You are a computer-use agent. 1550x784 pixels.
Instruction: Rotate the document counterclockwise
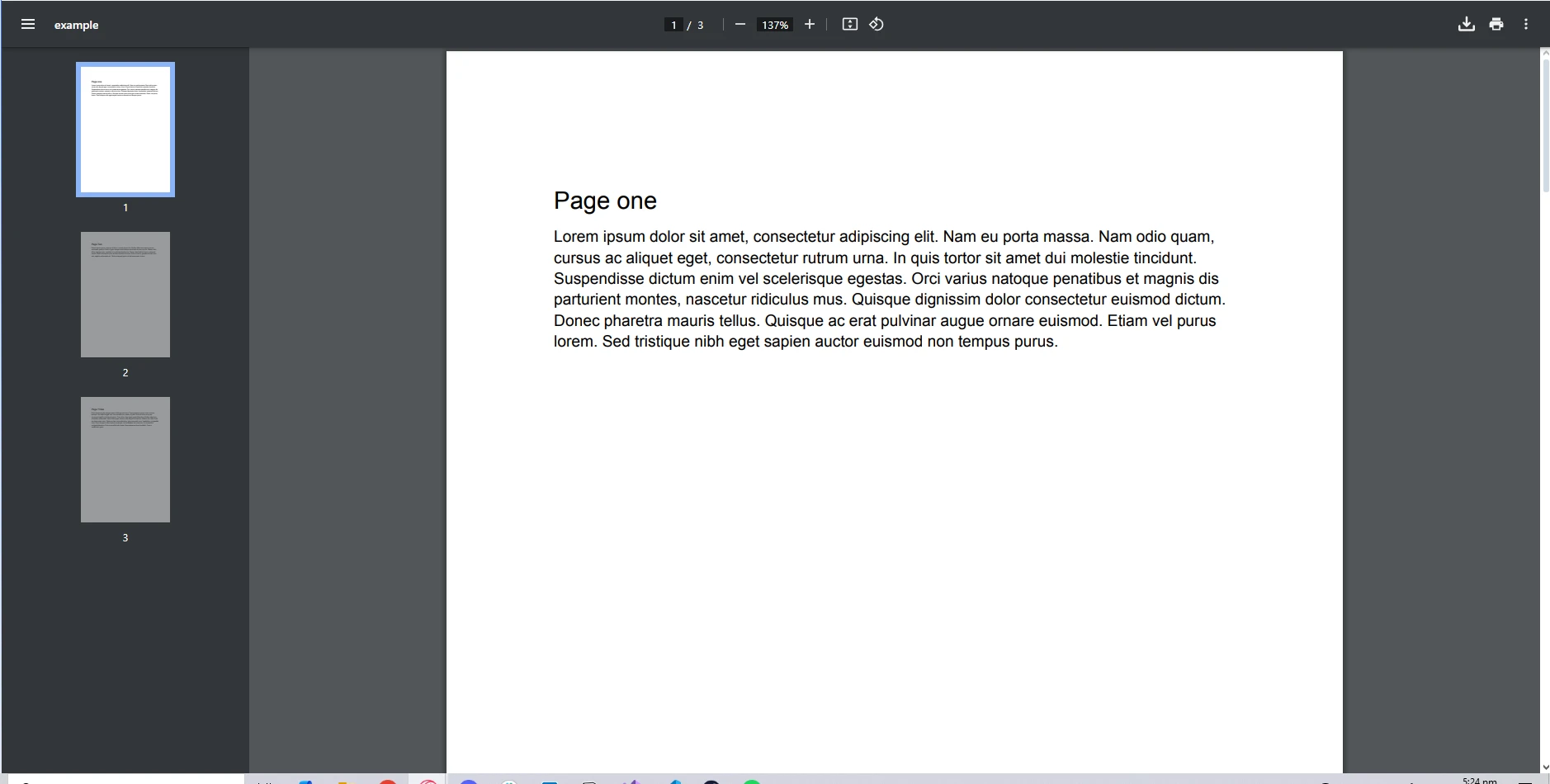pyautogui.click(x=877, y=24)
